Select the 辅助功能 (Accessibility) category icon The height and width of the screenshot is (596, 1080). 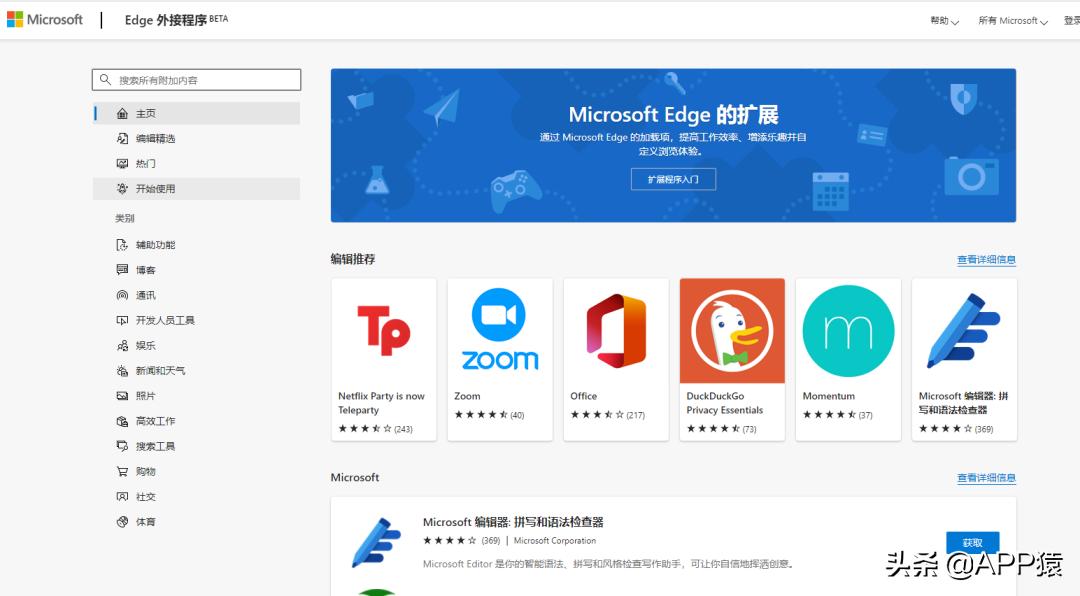122,244
